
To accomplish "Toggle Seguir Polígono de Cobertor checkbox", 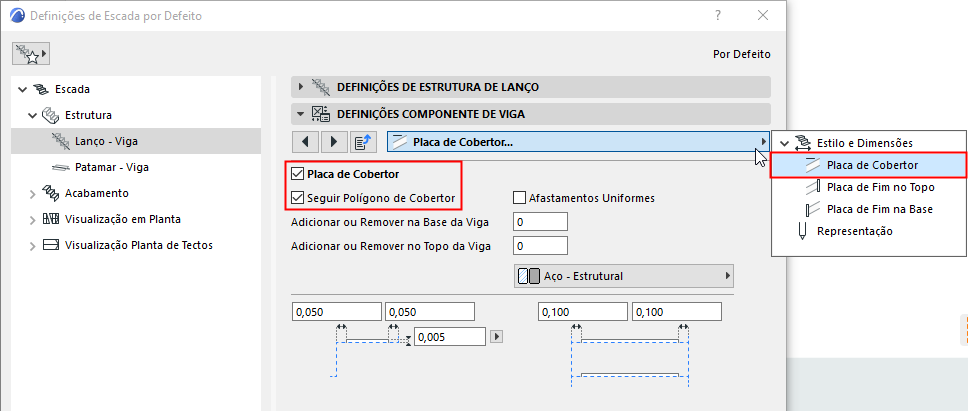I will tap(296, 198).
